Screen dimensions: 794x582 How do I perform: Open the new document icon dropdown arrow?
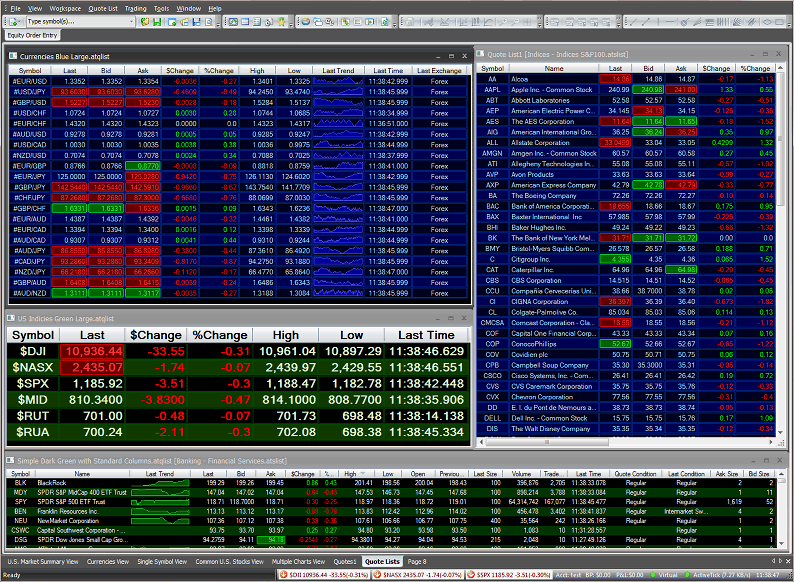click(21, 22)
